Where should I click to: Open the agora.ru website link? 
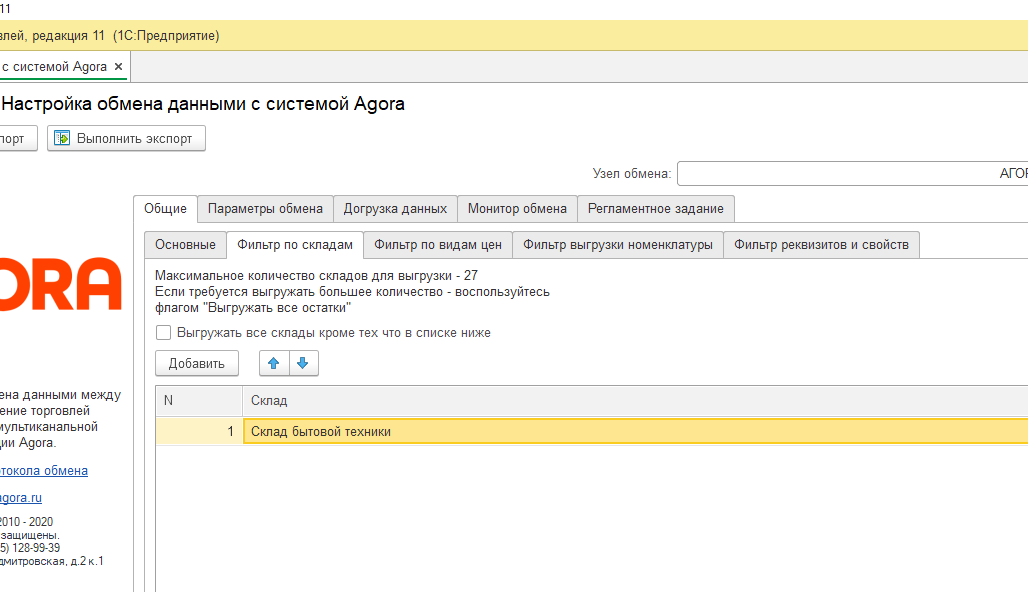[20, 498]
